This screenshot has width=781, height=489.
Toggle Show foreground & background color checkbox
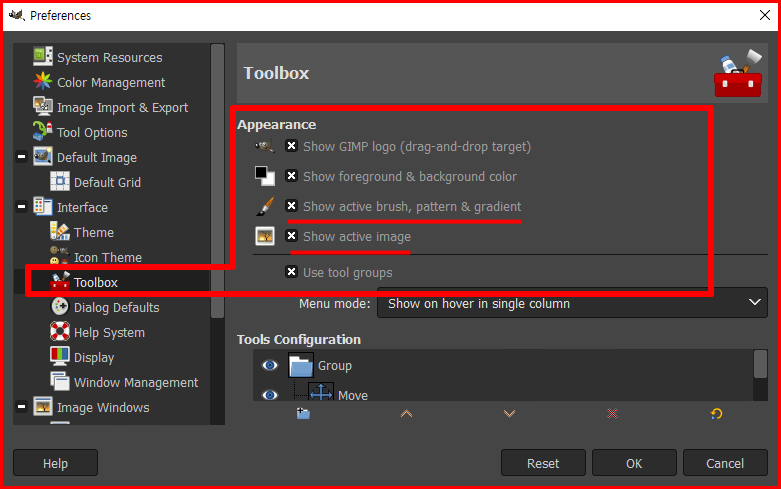[291, 175]
